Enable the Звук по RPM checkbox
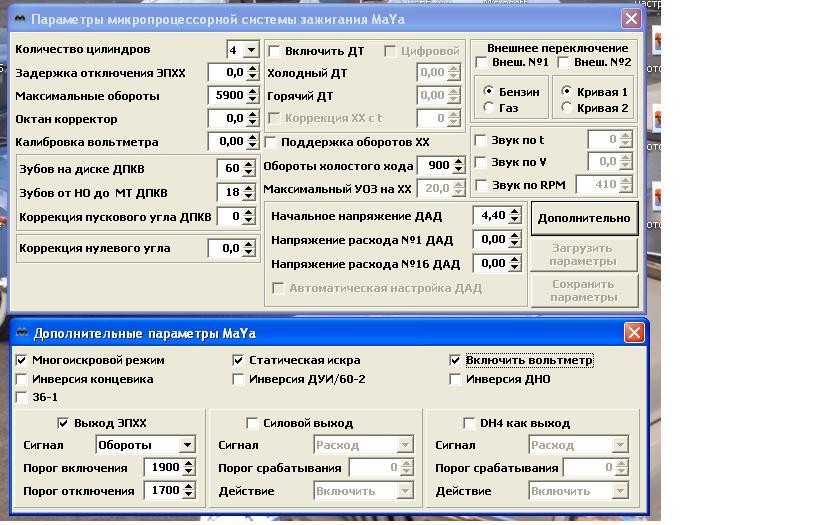This screenshot has height=525, width=840. pyautogui.click(x=480, y=185)
